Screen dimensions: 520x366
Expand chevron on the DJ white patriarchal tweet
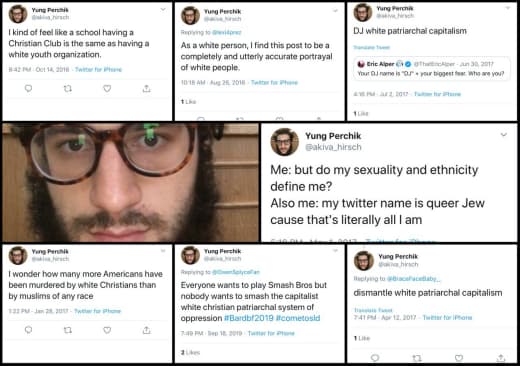508,8
